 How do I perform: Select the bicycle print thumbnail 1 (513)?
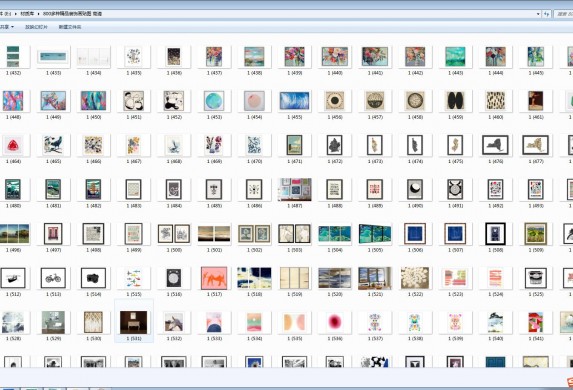click(x=53, y=278)
